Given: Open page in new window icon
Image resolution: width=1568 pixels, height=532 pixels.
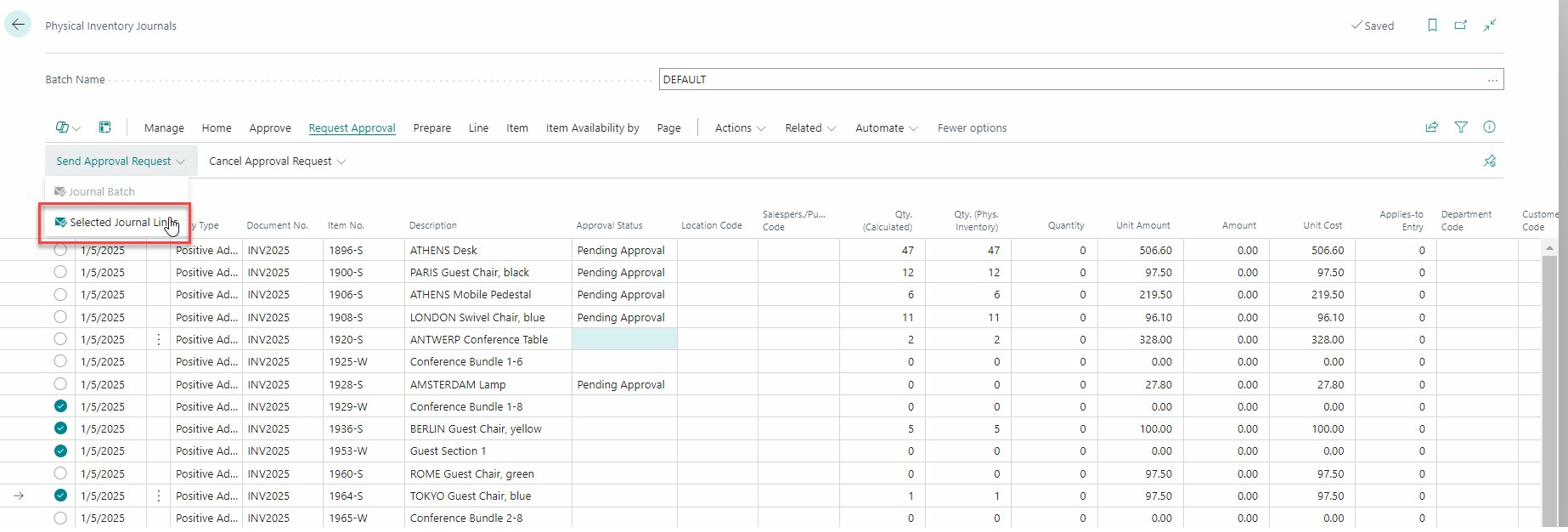Looking at the screenshot, I should [x=1460, y=26].
